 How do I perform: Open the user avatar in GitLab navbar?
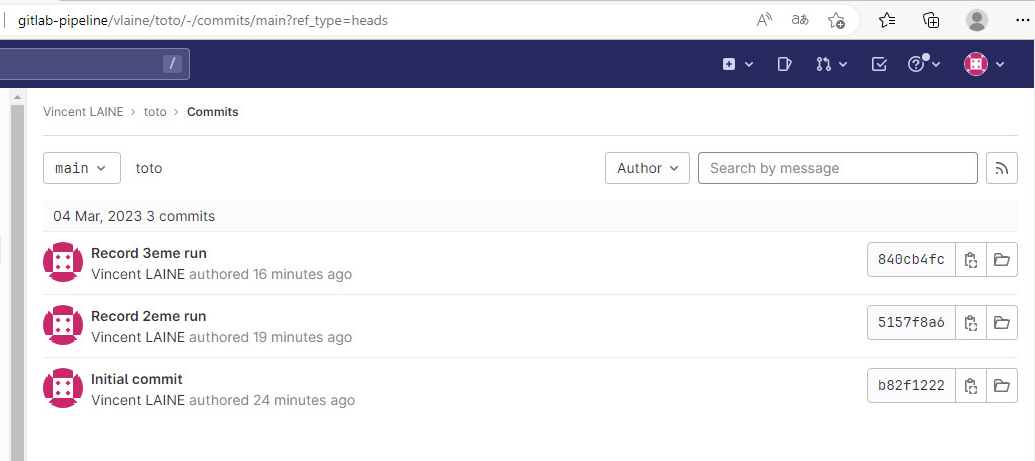coord(976,64)
